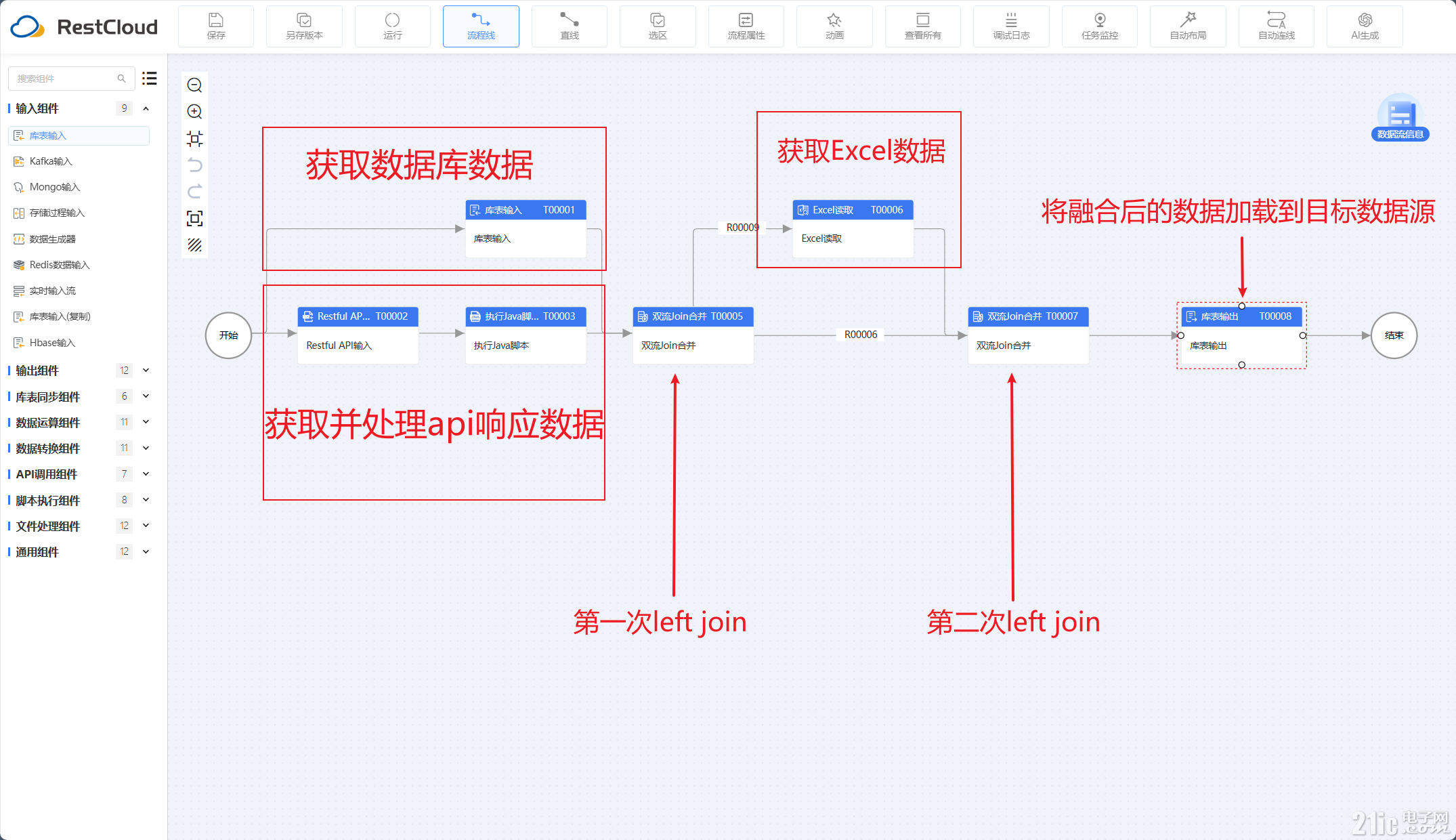This screenshot has height=840, width=1456.
Task: Run the flow with 运行 button
Action: pos(393,26)
